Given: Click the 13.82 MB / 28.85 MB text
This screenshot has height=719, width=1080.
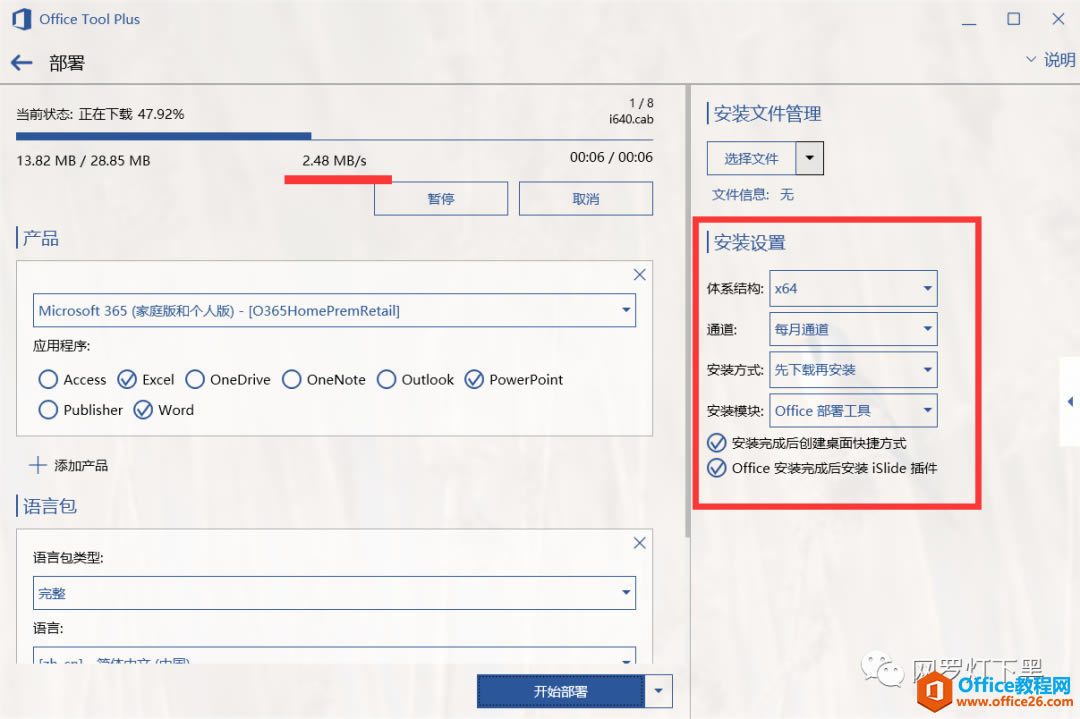Looking at the screenshot, I should [x=83, y=160].
